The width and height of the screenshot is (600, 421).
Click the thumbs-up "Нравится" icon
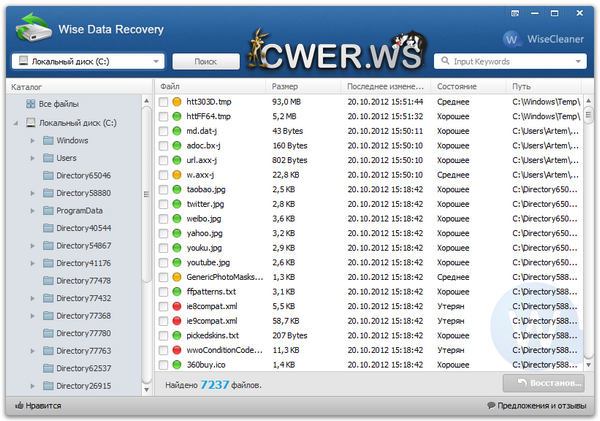click(x=19, y=405)
